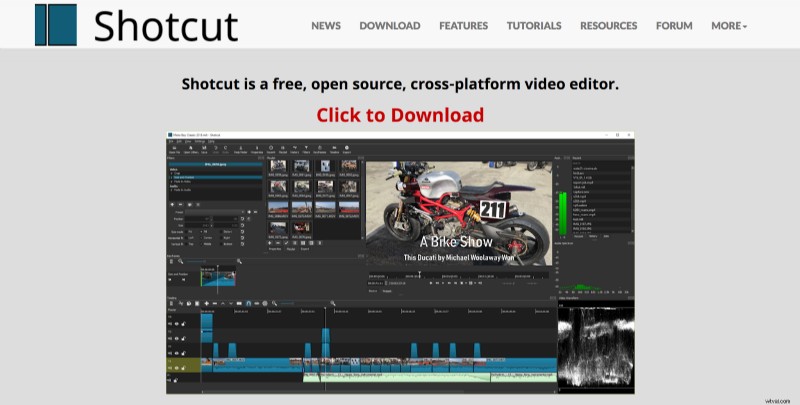This screenshot has width=800, height=405.
Task: Select the Distort size mode radio button
Action: [221, 232]
